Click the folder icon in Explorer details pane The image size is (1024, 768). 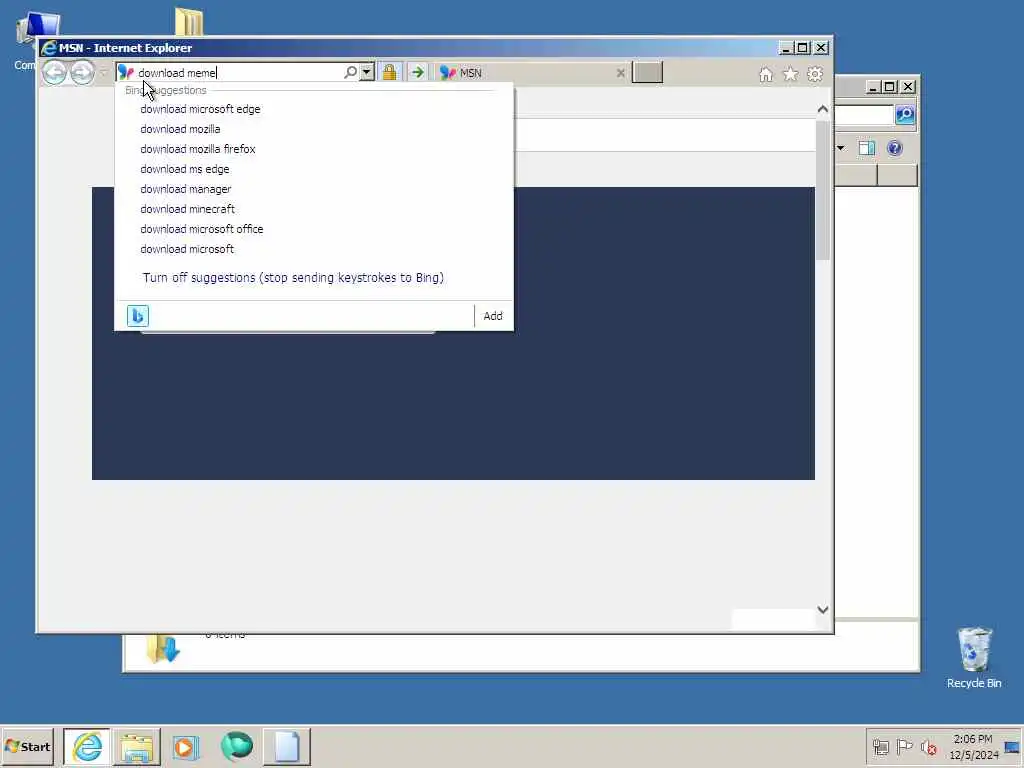(x=162, y=650)
